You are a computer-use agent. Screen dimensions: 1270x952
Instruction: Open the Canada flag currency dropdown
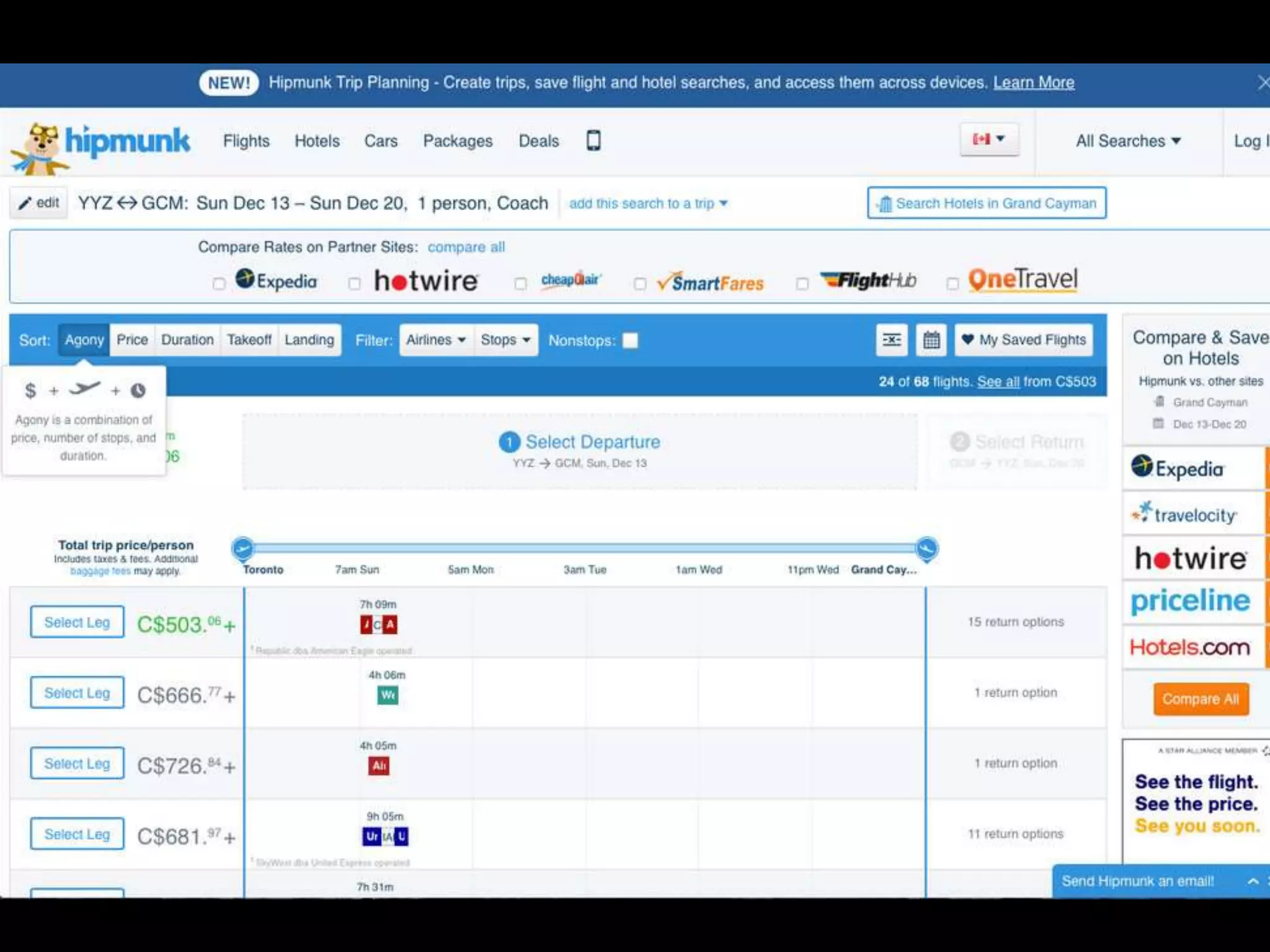point(988,139)
